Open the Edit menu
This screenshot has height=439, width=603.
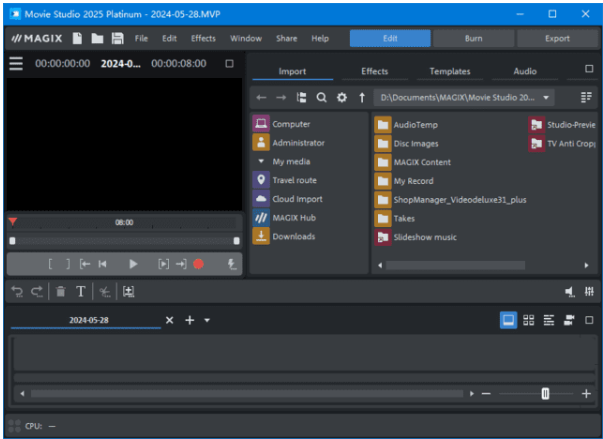click(x=169, y=38)
